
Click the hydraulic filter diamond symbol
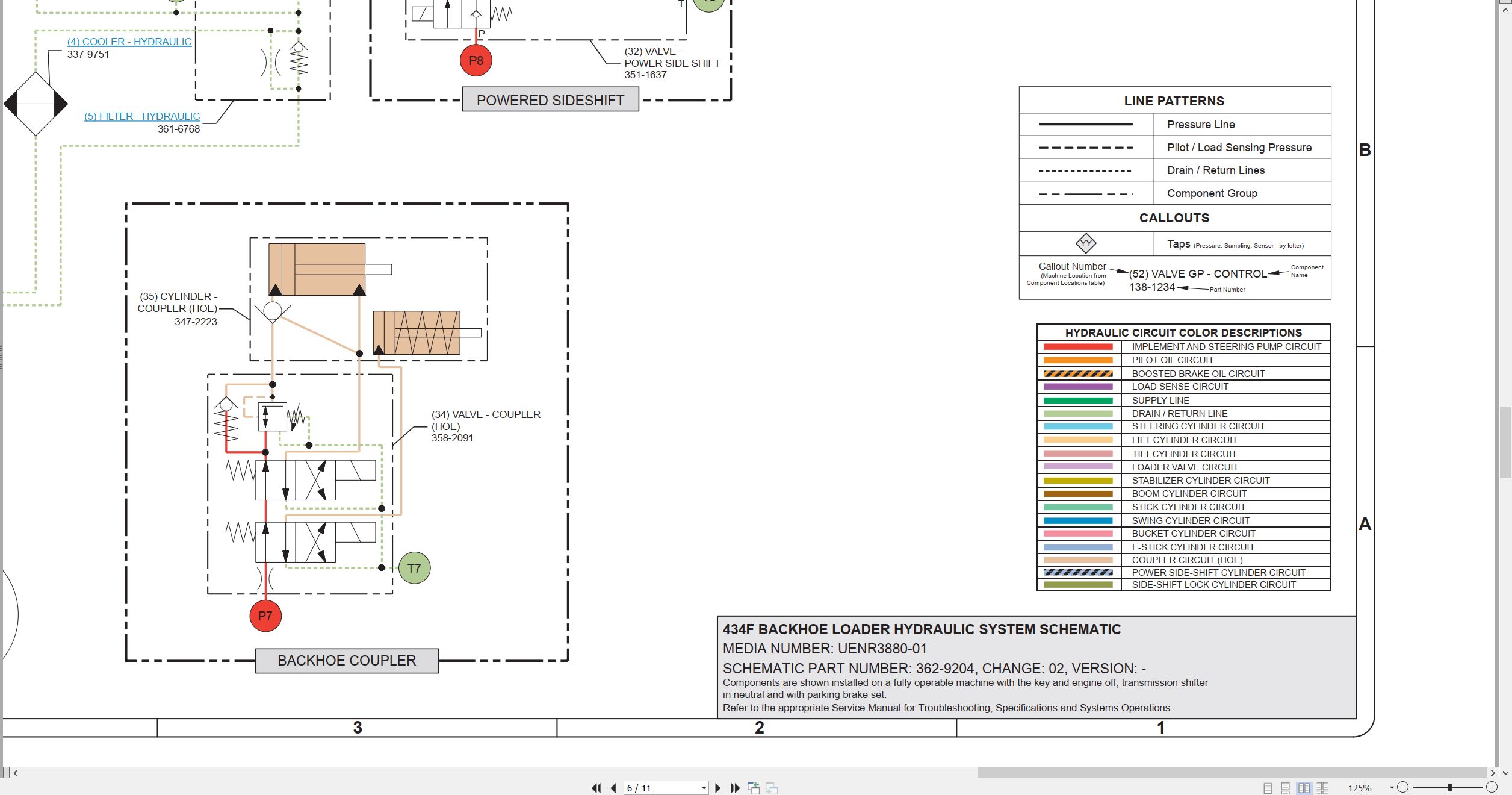[x=36, y=104]
